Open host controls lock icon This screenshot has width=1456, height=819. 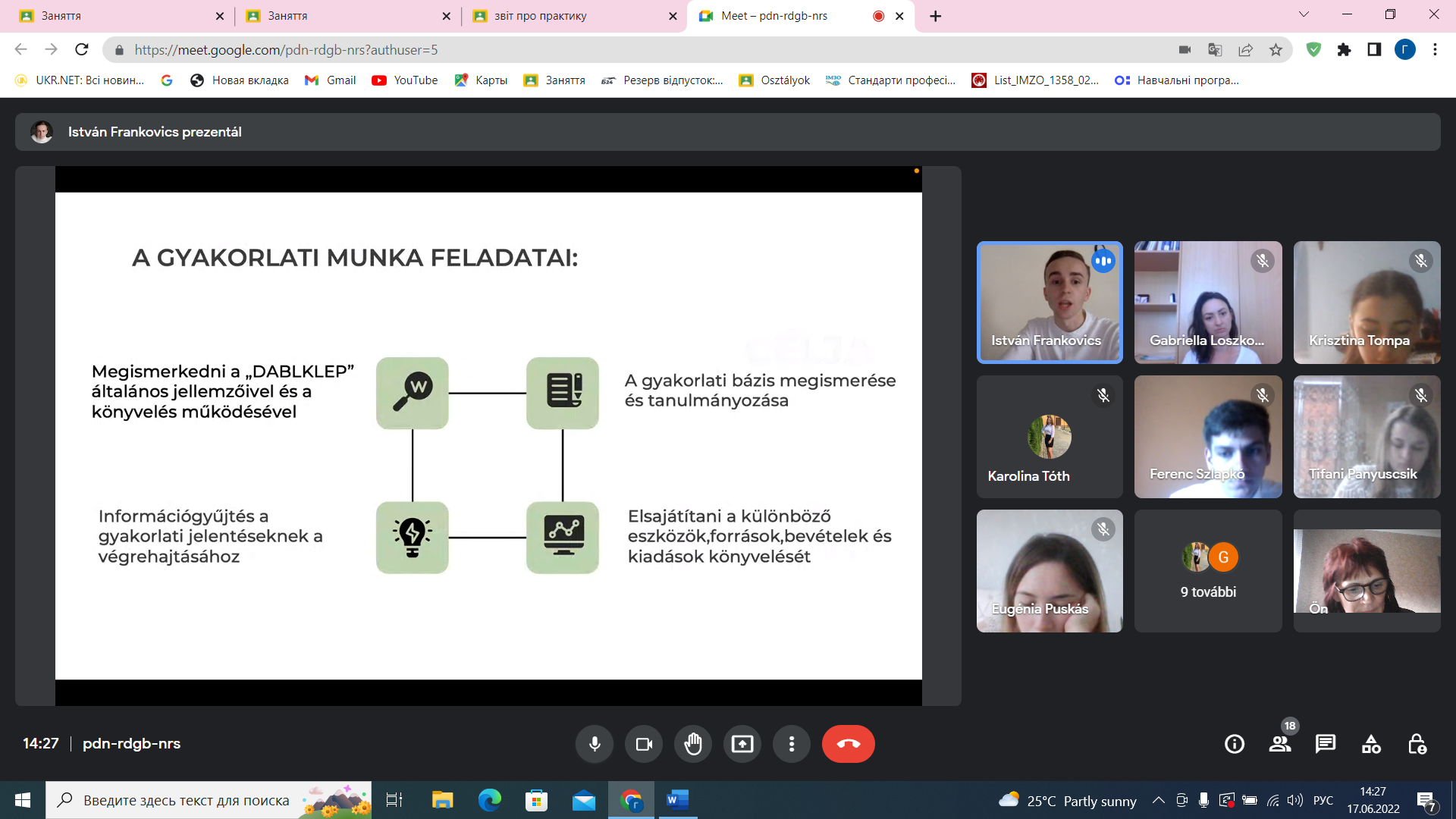[1417, 744]
